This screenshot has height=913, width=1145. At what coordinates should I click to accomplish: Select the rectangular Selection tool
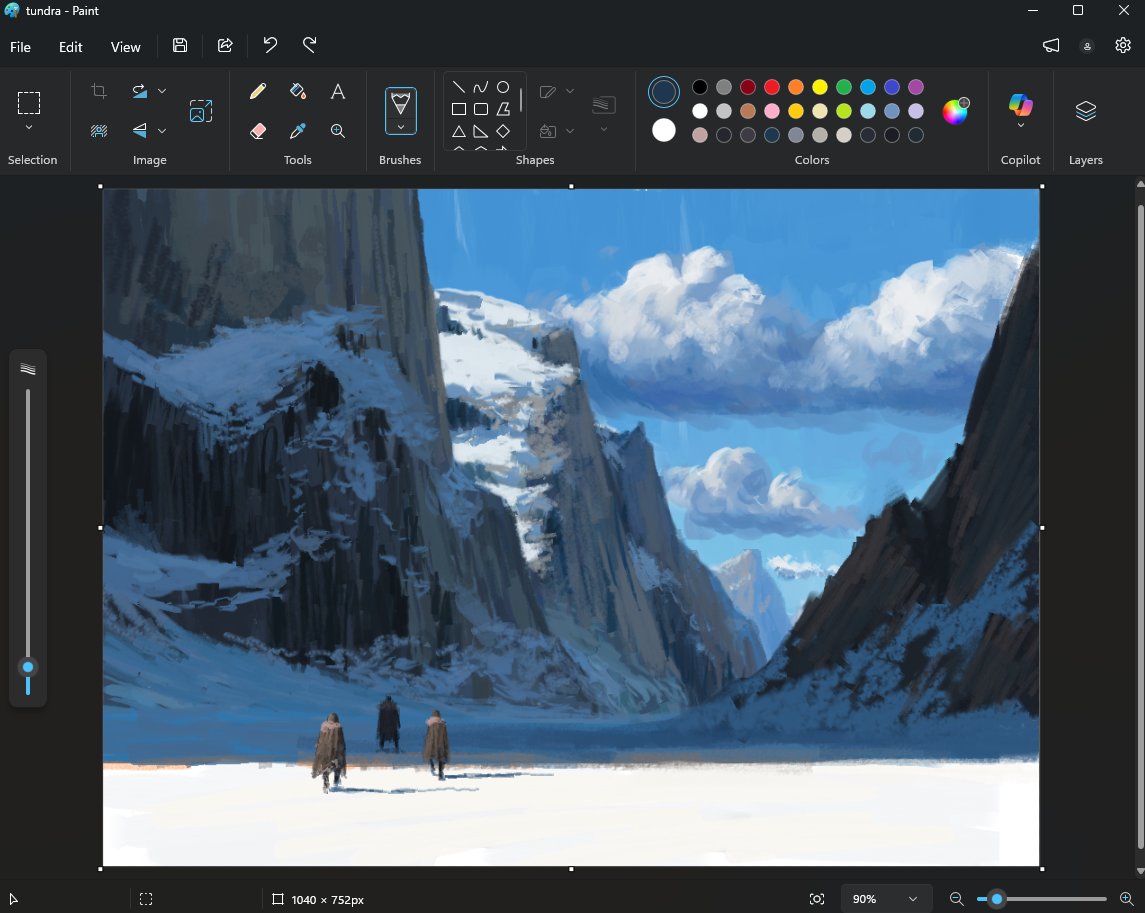(x=29, y=103)
